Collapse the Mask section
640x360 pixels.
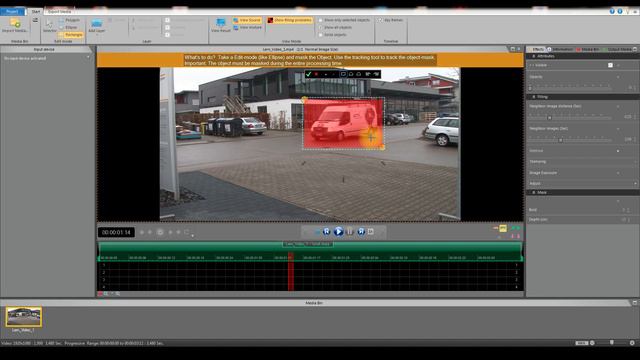click(x=533, y=192)
